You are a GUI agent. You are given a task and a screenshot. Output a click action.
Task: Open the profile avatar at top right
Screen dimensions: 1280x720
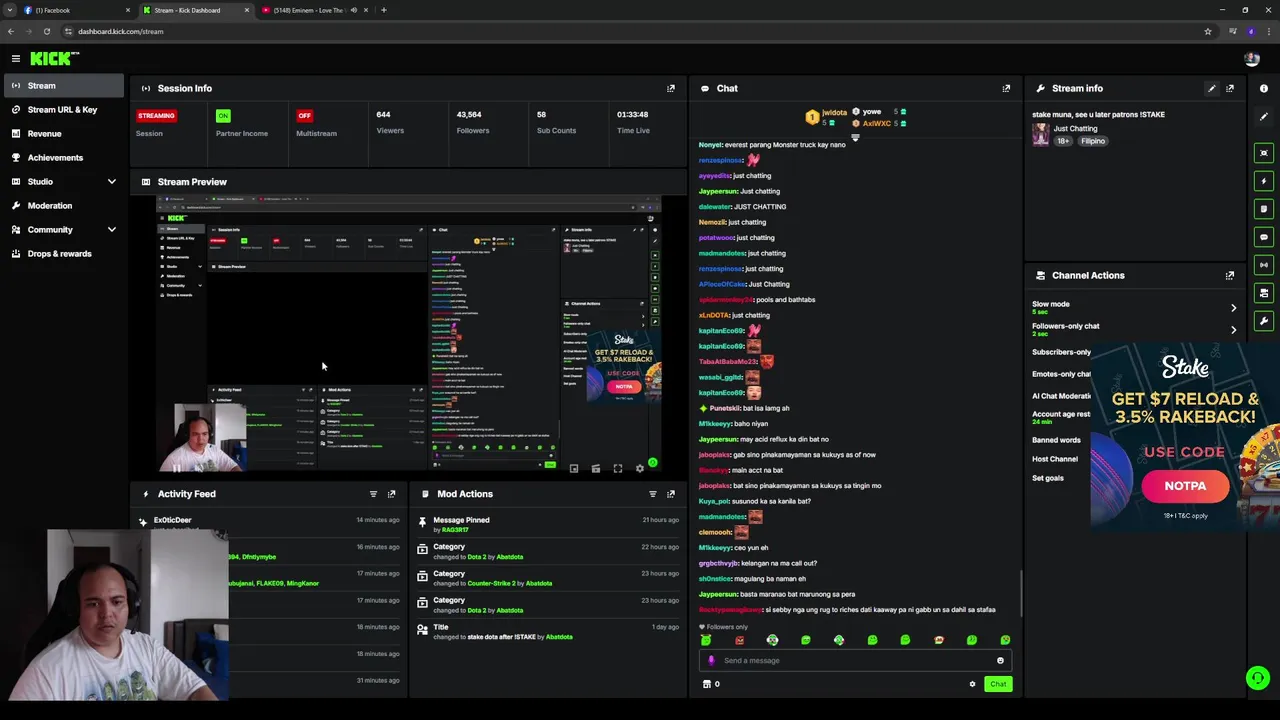tap(1252, 59)
